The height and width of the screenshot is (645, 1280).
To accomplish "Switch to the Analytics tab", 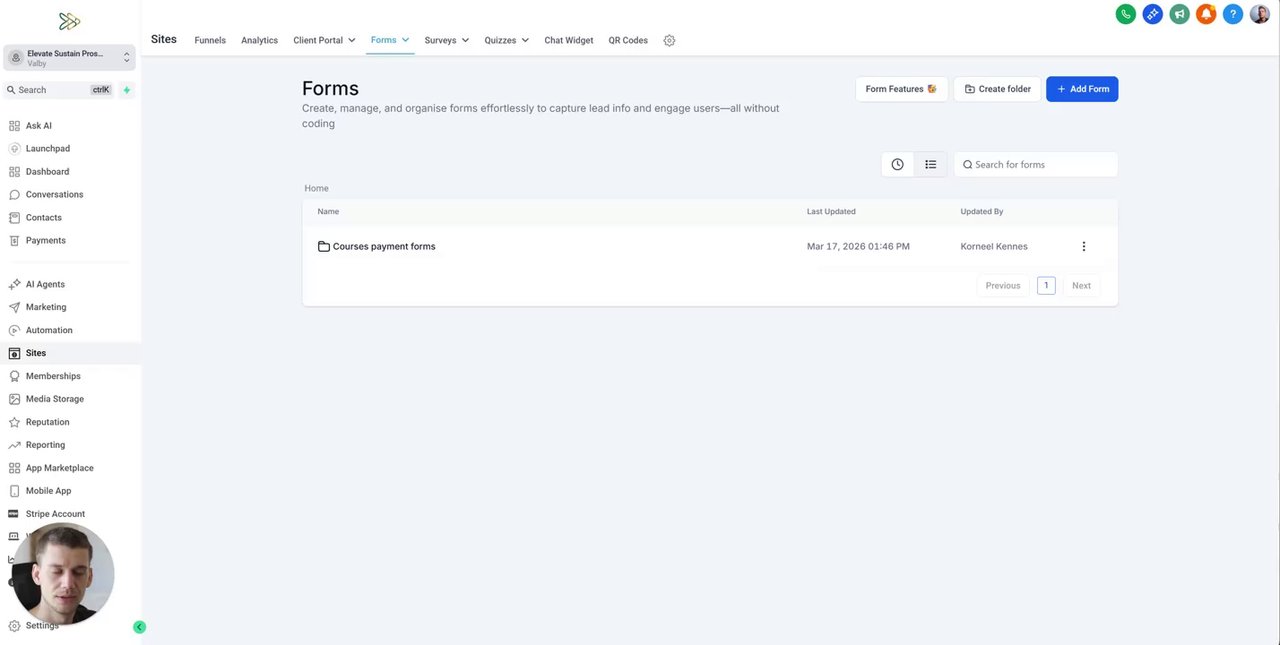I will 259,40.
